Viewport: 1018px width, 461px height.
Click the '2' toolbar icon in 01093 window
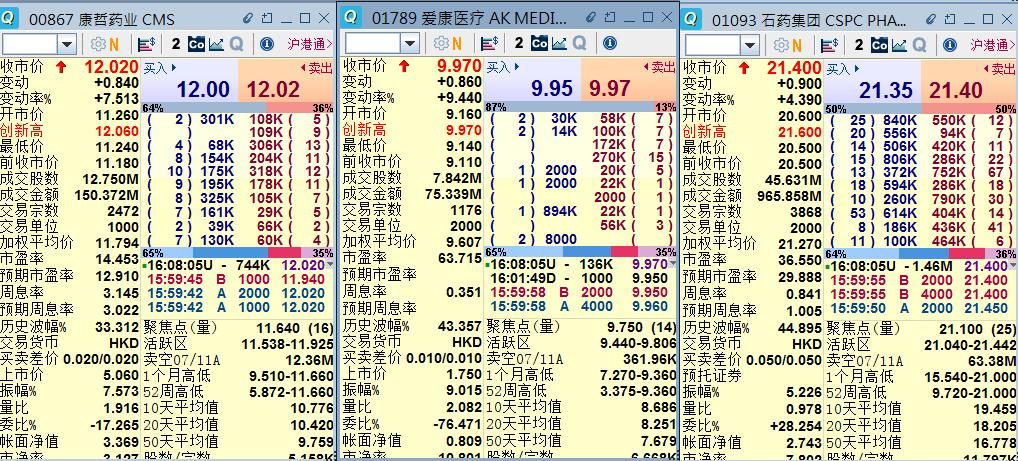pyautogui.click(x=859, y=44)
